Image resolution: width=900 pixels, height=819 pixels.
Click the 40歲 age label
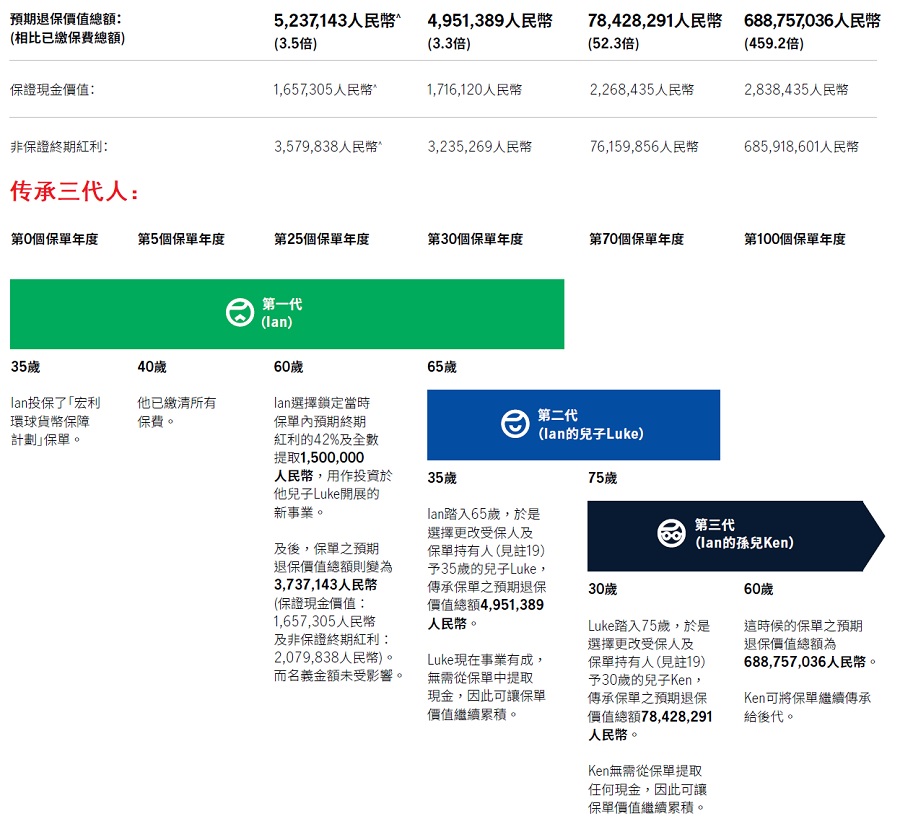152,367
